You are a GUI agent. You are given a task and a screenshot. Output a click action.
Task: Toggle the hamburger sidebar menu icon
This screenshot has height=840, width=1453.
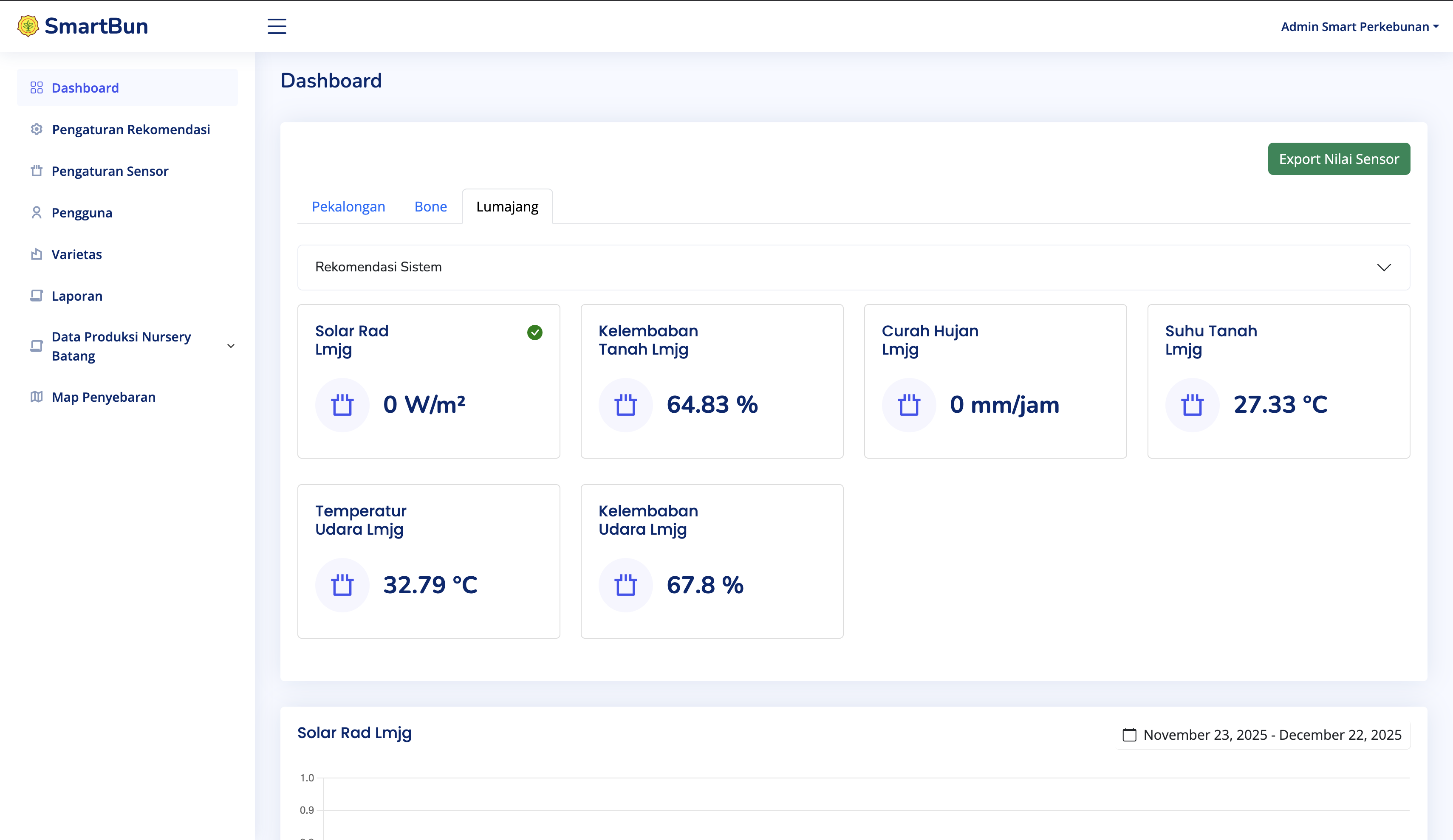pos(277,26)
